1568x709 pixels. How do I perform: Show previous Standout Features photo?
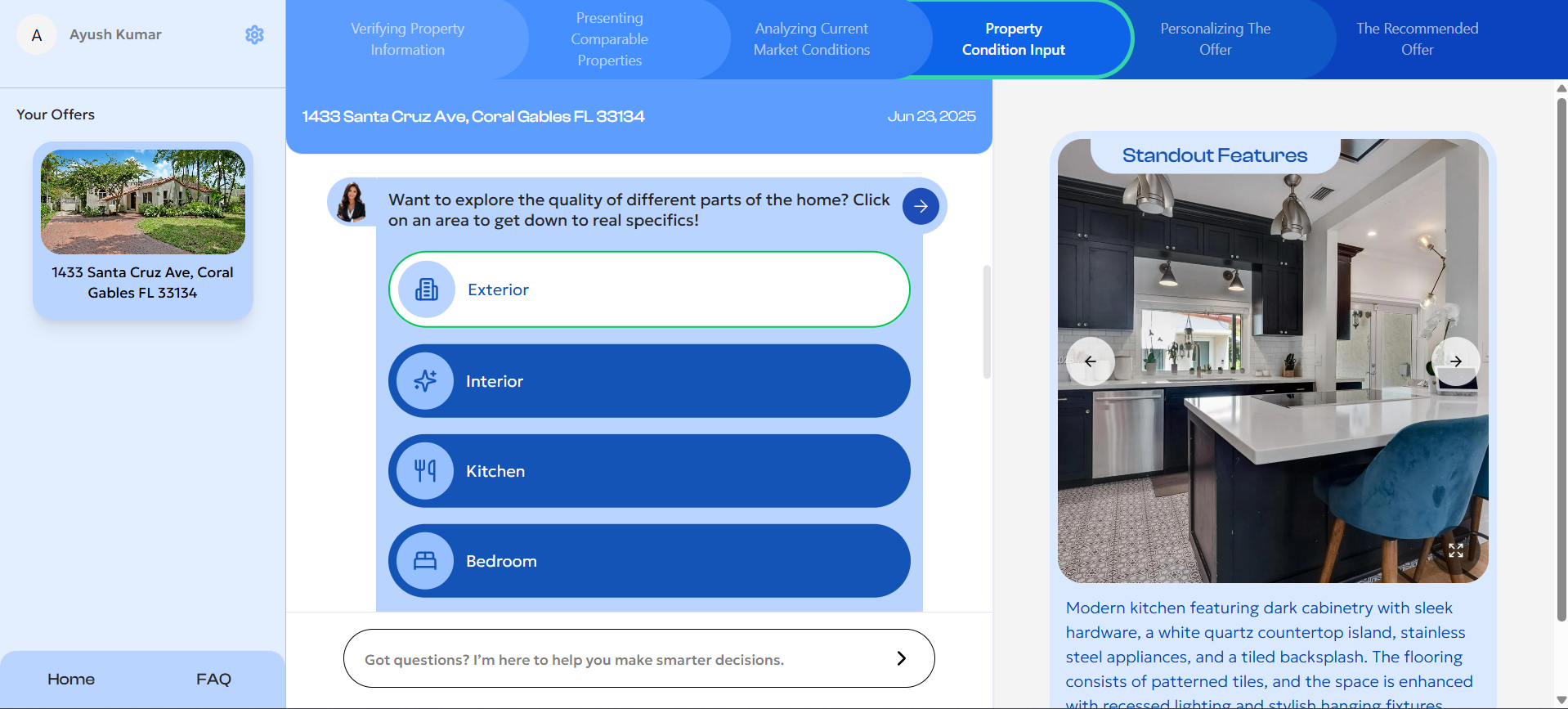click(1091, 361)
